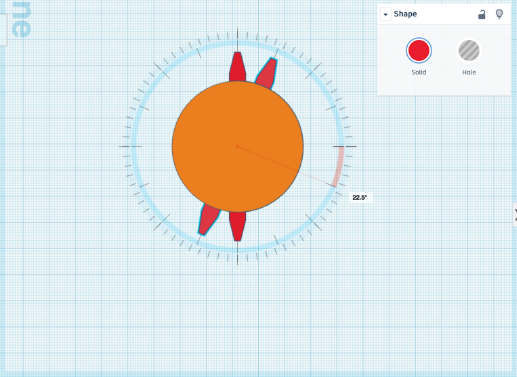The height and width of the screenshot is (377, 517).
Task: Open the collapsed side panel arrow at right edge
Action: pos(515,215)
